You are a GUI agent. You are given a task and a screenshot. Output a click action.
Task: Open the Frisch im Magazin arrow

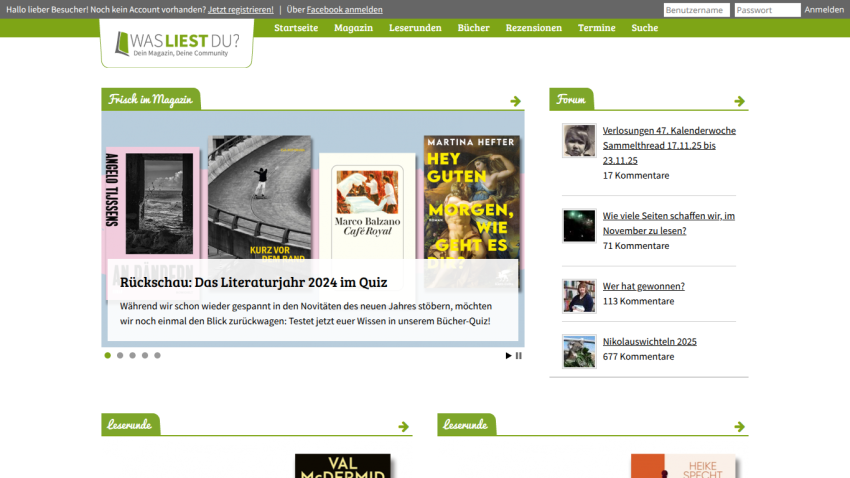tap(516, 101)
